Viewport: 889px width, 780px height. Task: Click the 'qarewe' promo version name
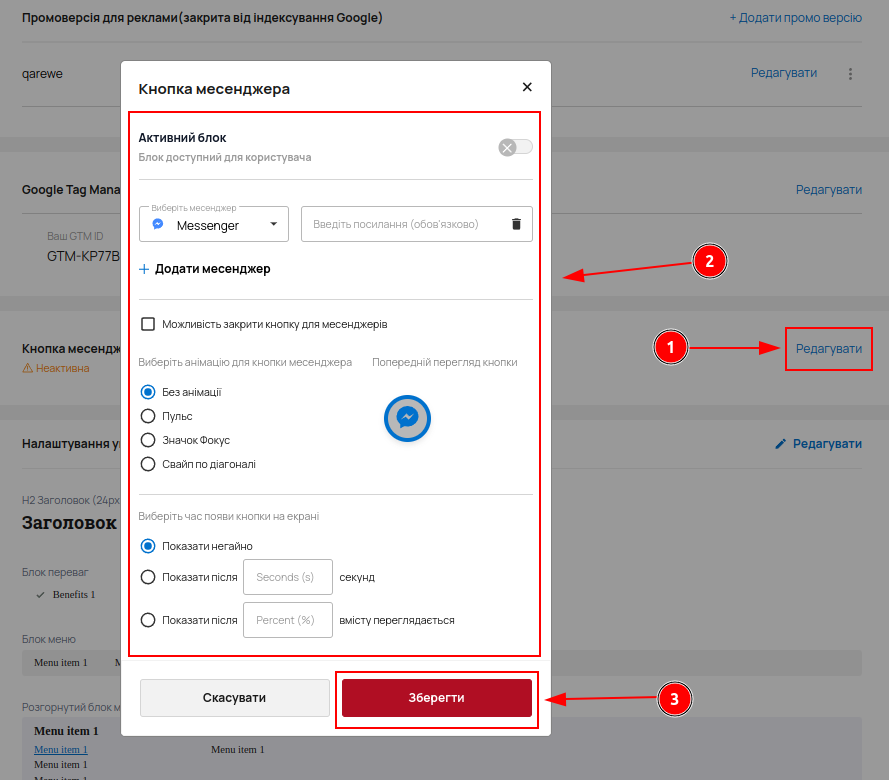[43, 74]
